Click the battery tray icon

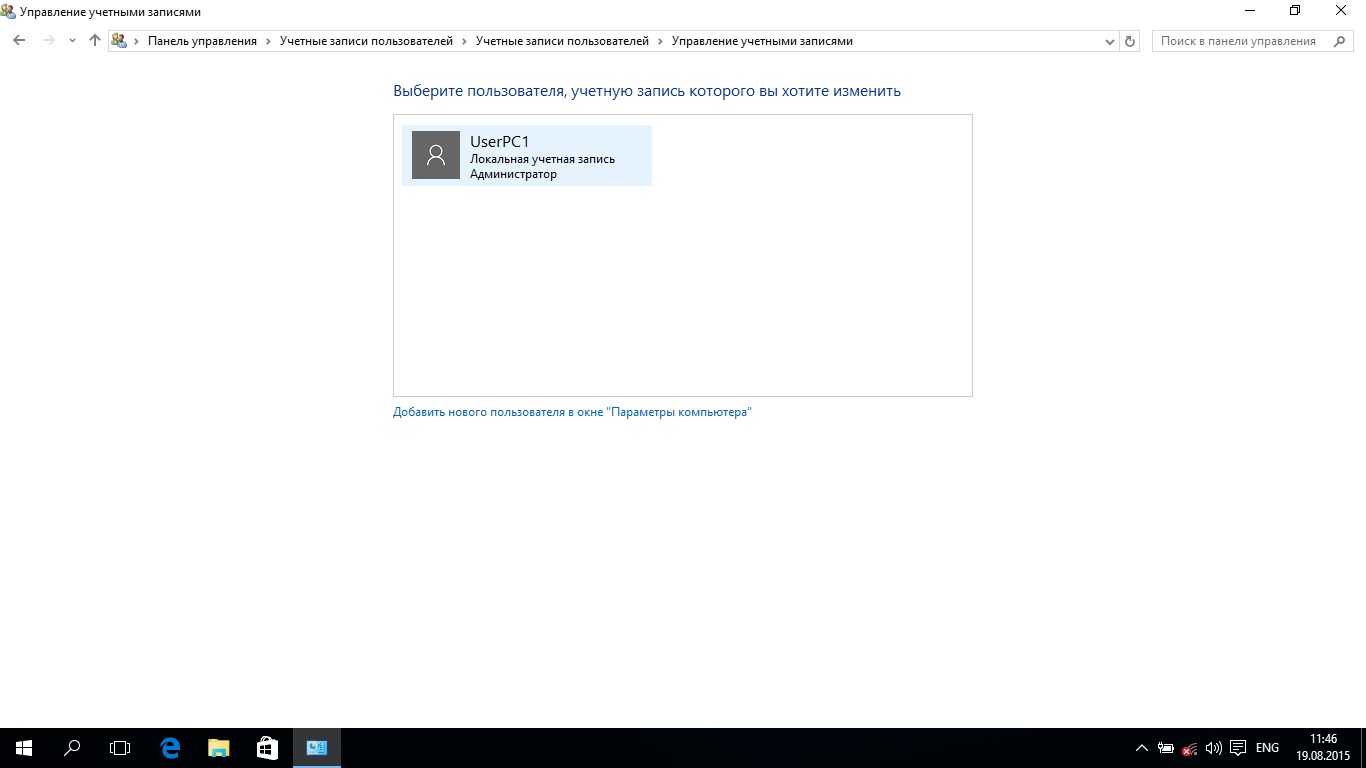(1166, 748)
